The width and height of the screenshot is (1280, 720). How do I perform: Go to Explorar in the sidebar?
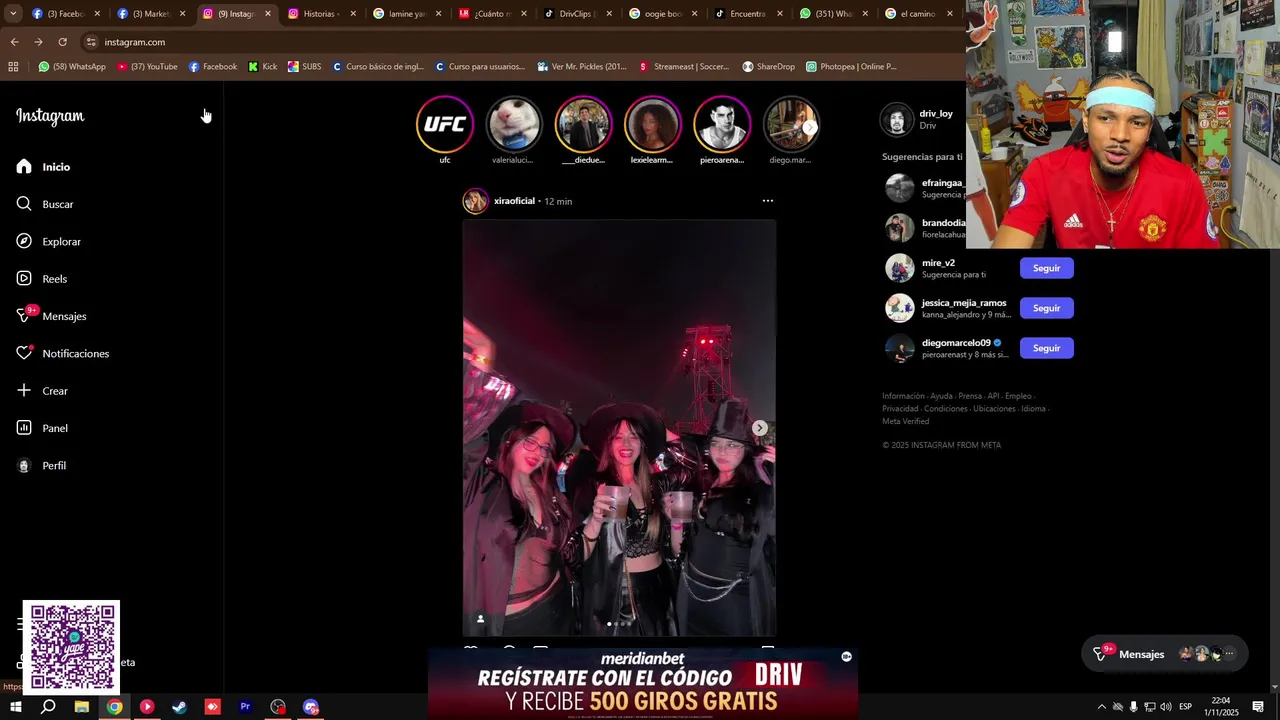click(x=48, y=242)
